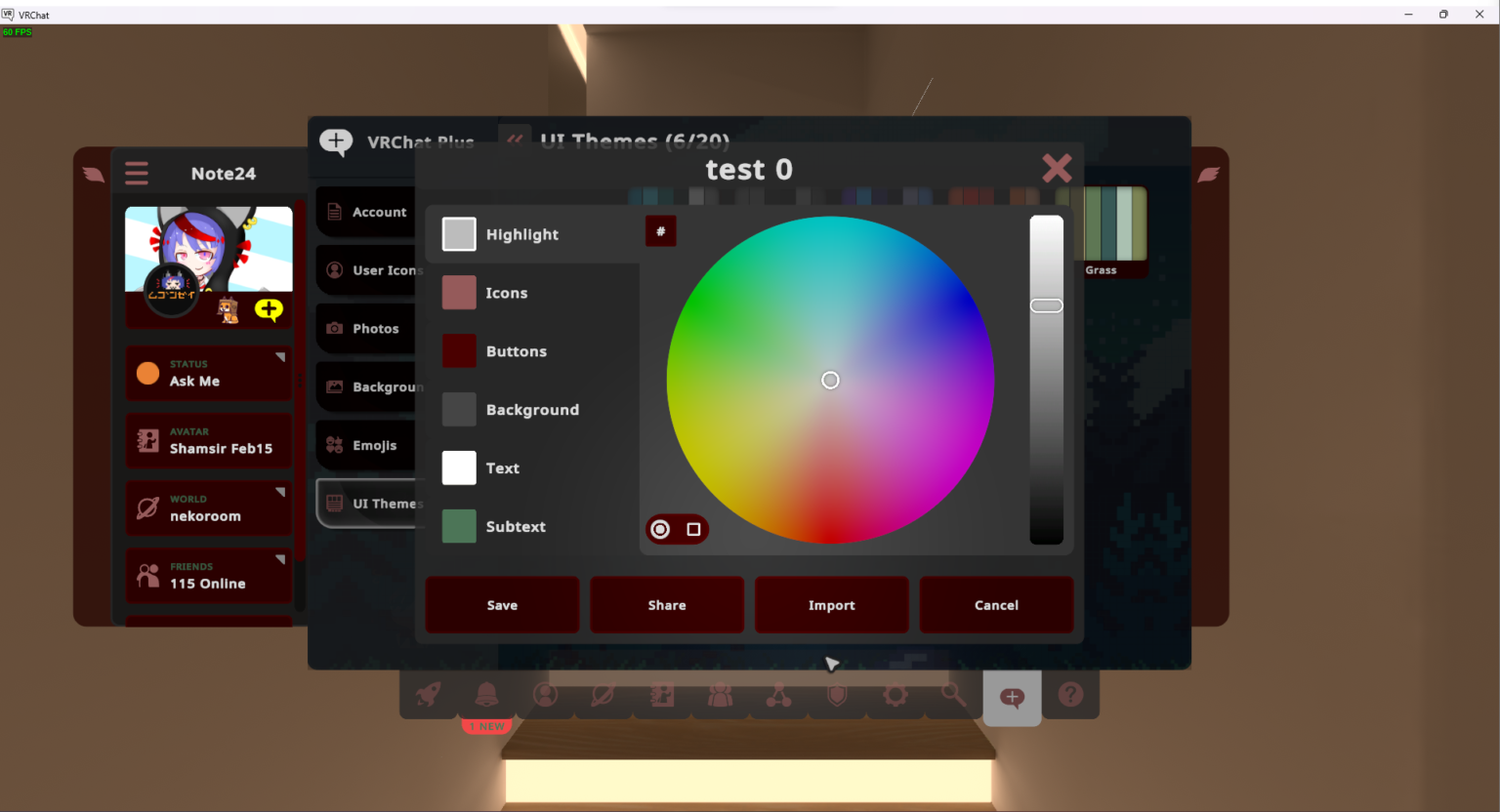Image resolution: width=1500 pixels, height=812 pixels.
Task: Open Social with the people icon
Action: tap(720, 695)
